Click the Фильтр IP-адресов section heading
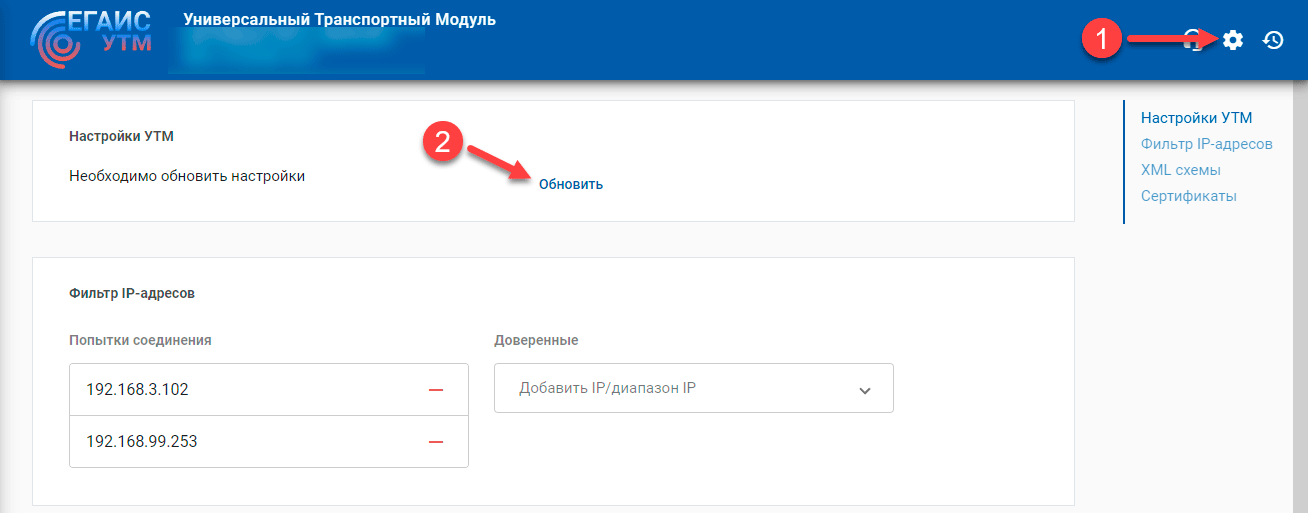The height and width of the screenshot is (513, 1308). tap(132, 294)
